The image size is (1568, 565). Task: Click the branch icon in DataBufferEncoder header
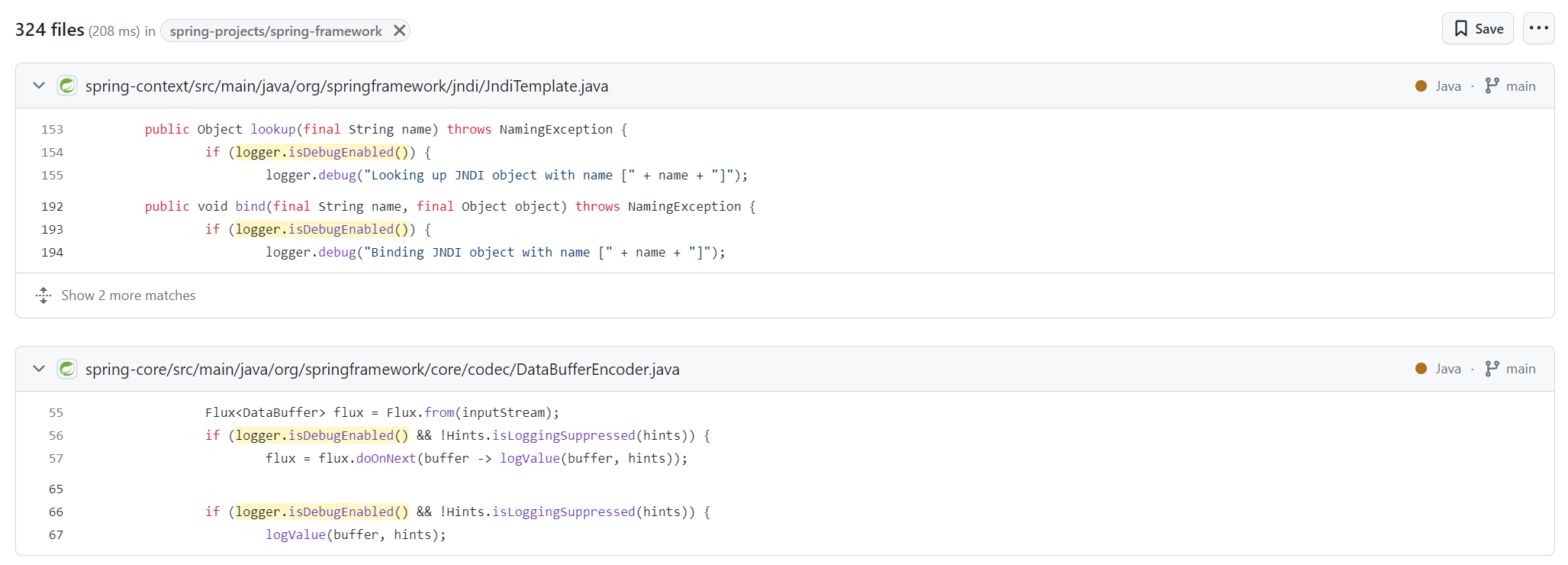point(1492,369)
